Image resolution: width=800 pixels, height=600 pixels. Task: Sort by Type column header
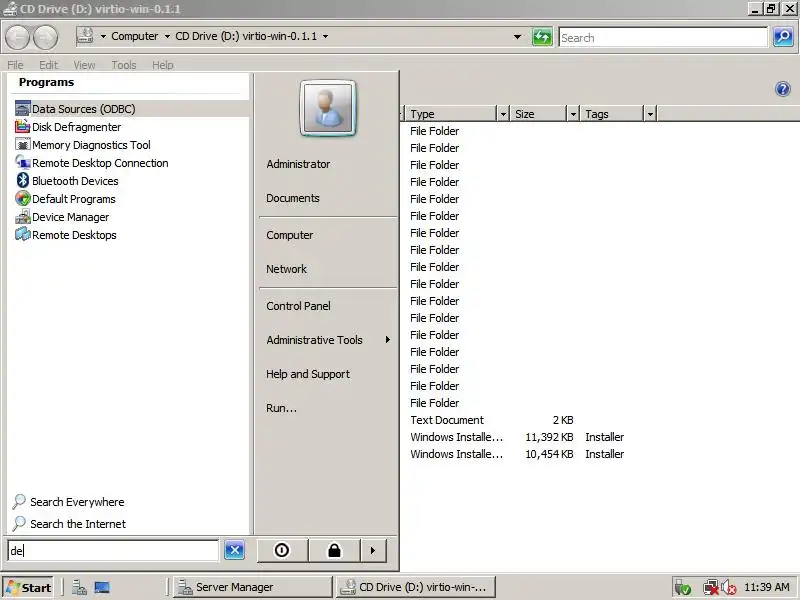tap(452, 113)
